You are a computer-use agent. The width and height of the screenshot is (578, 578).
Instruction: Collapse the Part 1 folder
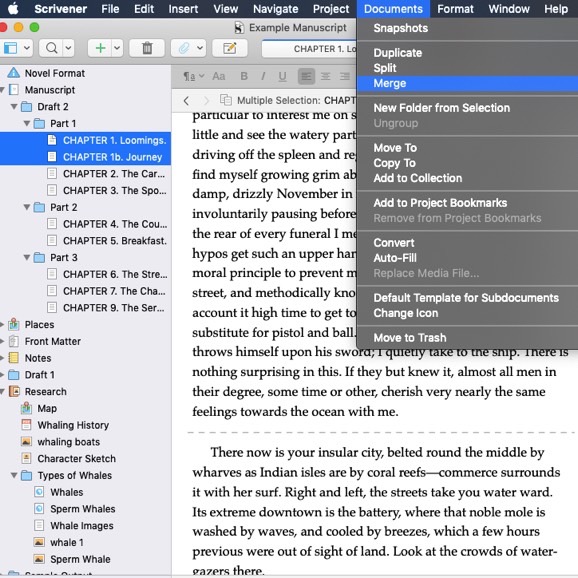(x=27, y=123)
